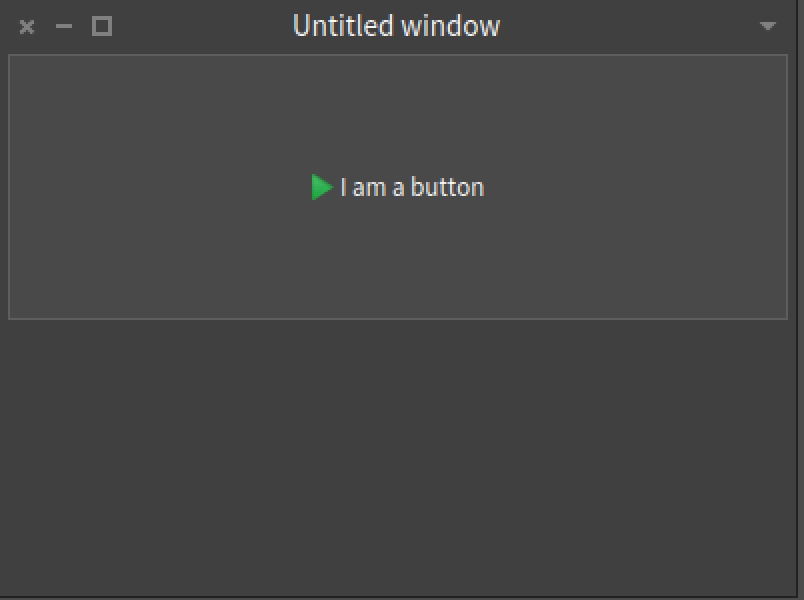804x600 pixels.
Task: Click title bar space left of the title
Action: (200, 26)
